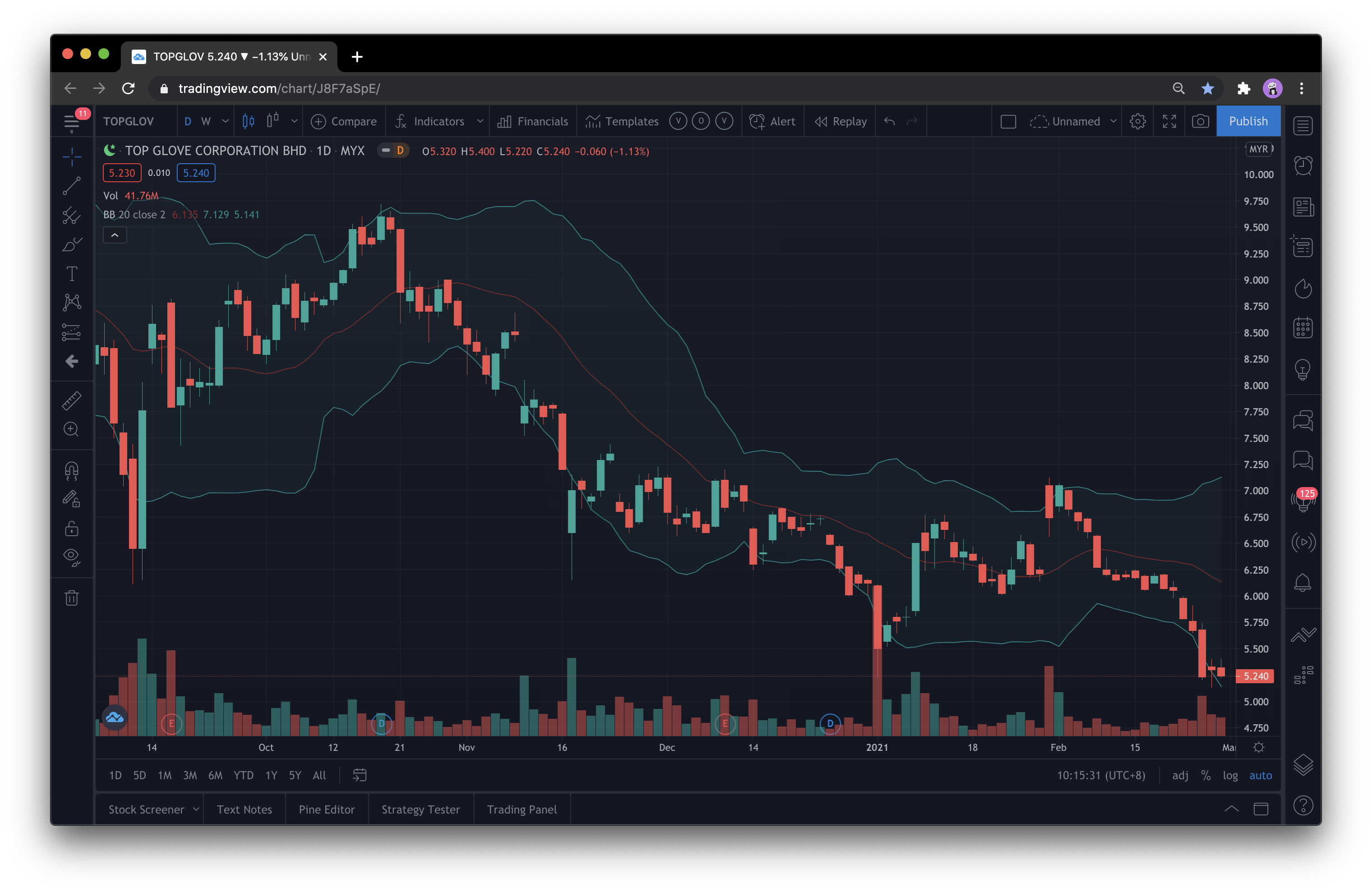Take a chart snapshot with camera icon
The image size is (1372, 892).
pos(1200,122)
